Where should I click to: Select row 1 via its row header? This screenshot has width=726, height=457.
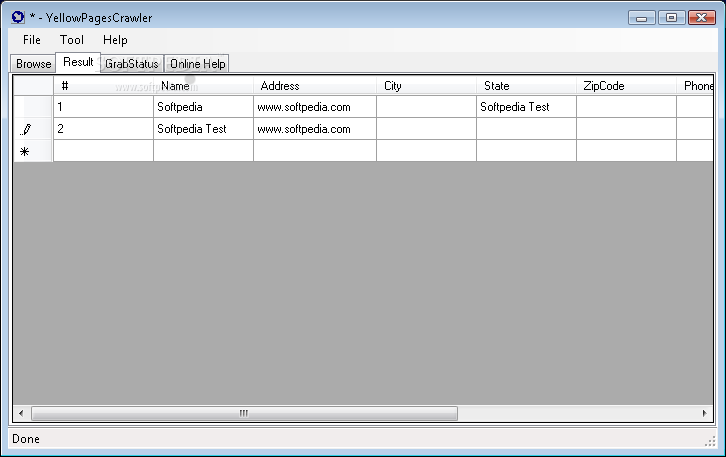point(33,107)
